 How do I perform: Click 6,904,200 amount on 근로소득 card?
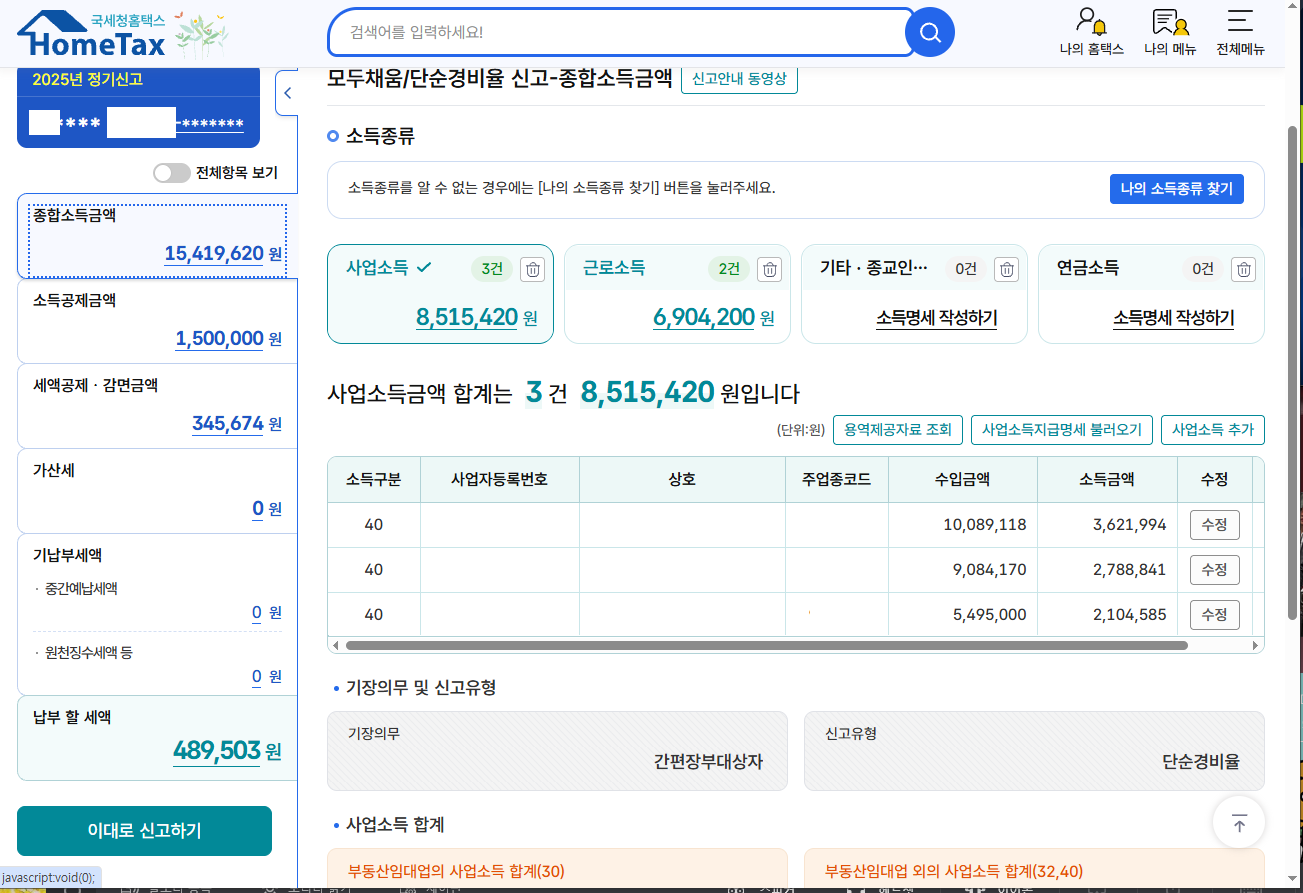click(x=704, y=318)
